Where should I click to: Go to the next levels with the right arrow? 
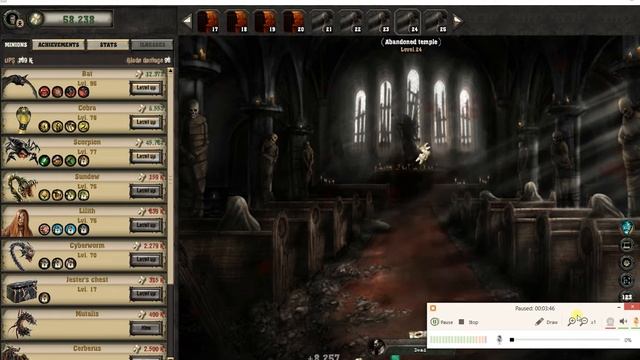[x=457, y=21]
